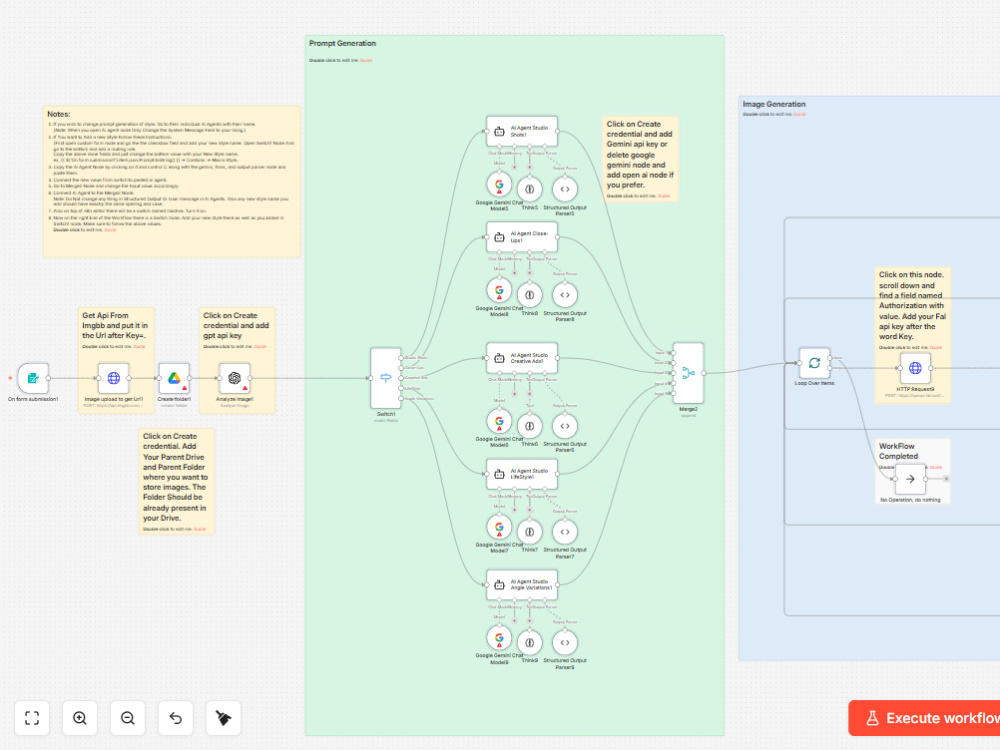Open the Image upload to get Url1 node
This screenshot has height=750, width=1000.
[x=114, y=378]
